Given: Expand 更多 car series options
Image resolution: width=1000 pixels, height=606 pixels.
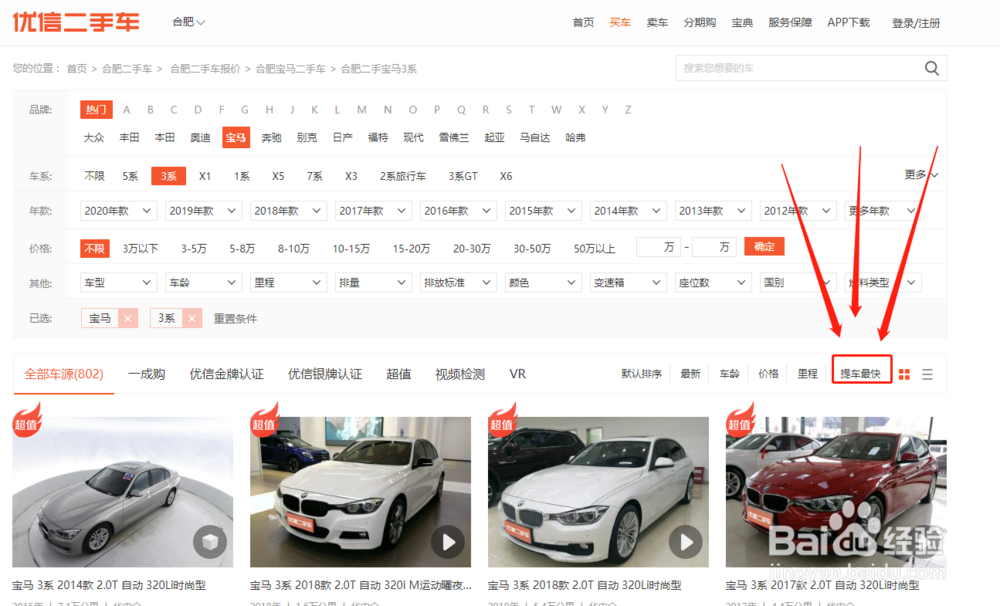Looking at the screenshot, I should pos(921,175).
